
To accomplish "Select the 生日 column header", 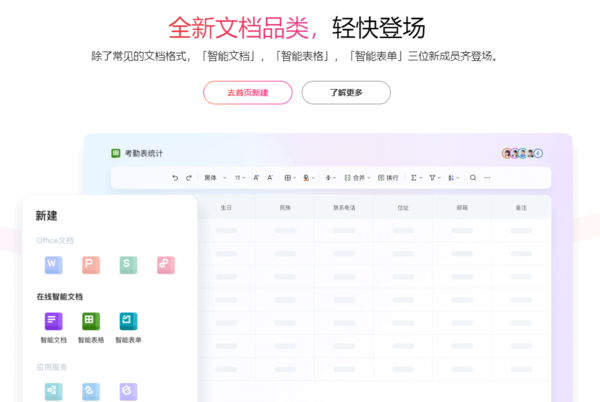I will tap(226, 208).
